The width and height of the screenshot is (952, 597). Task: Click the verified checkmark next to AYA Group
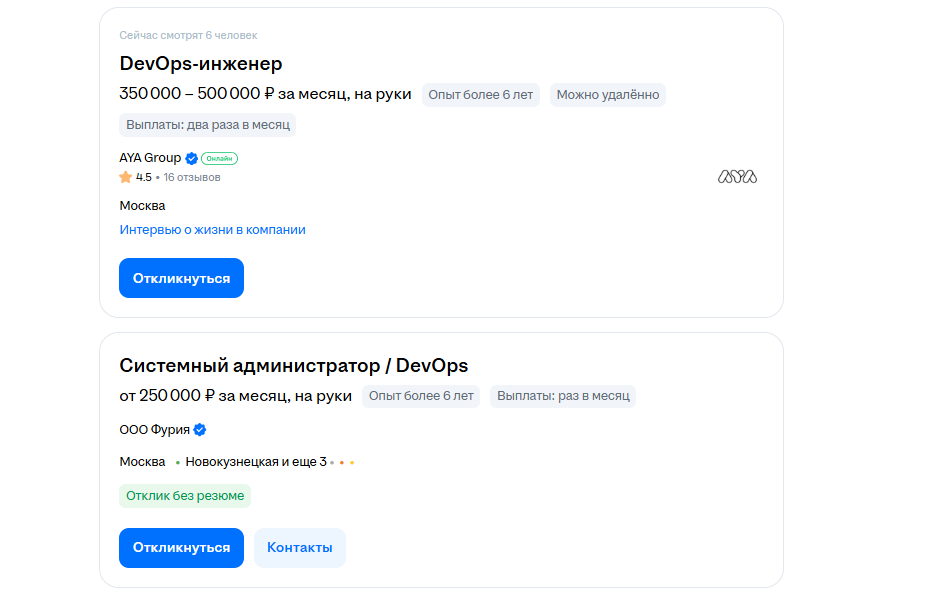pyautogui.click(x=190, y=157)
